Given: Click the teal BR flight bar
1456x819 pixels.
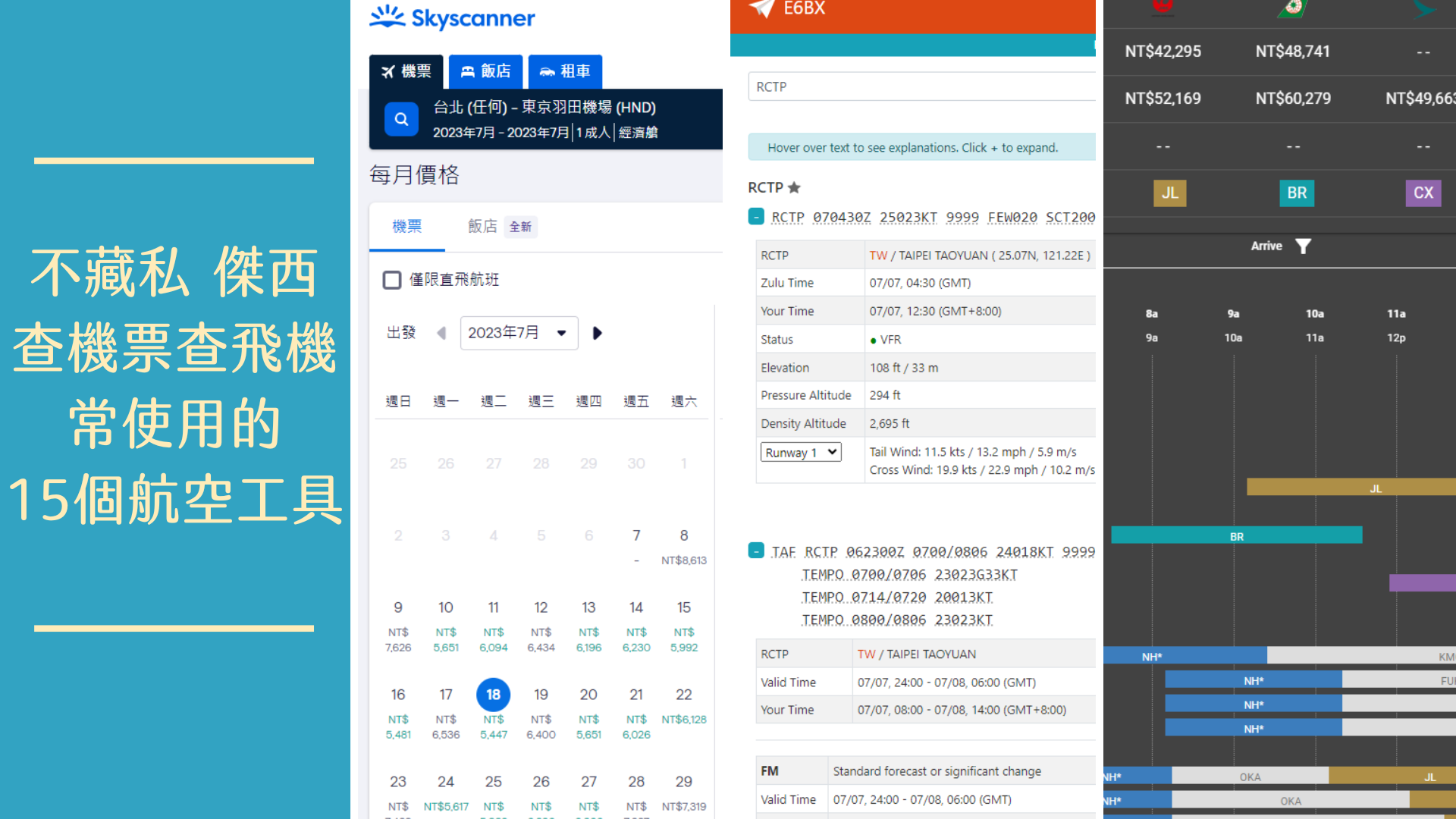Looking at the screenshot, I should [1237, 535].
